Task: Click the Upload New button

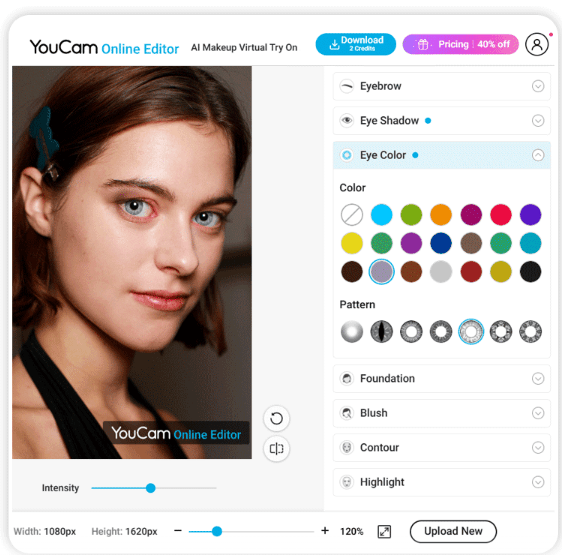Action: [453, 531]
